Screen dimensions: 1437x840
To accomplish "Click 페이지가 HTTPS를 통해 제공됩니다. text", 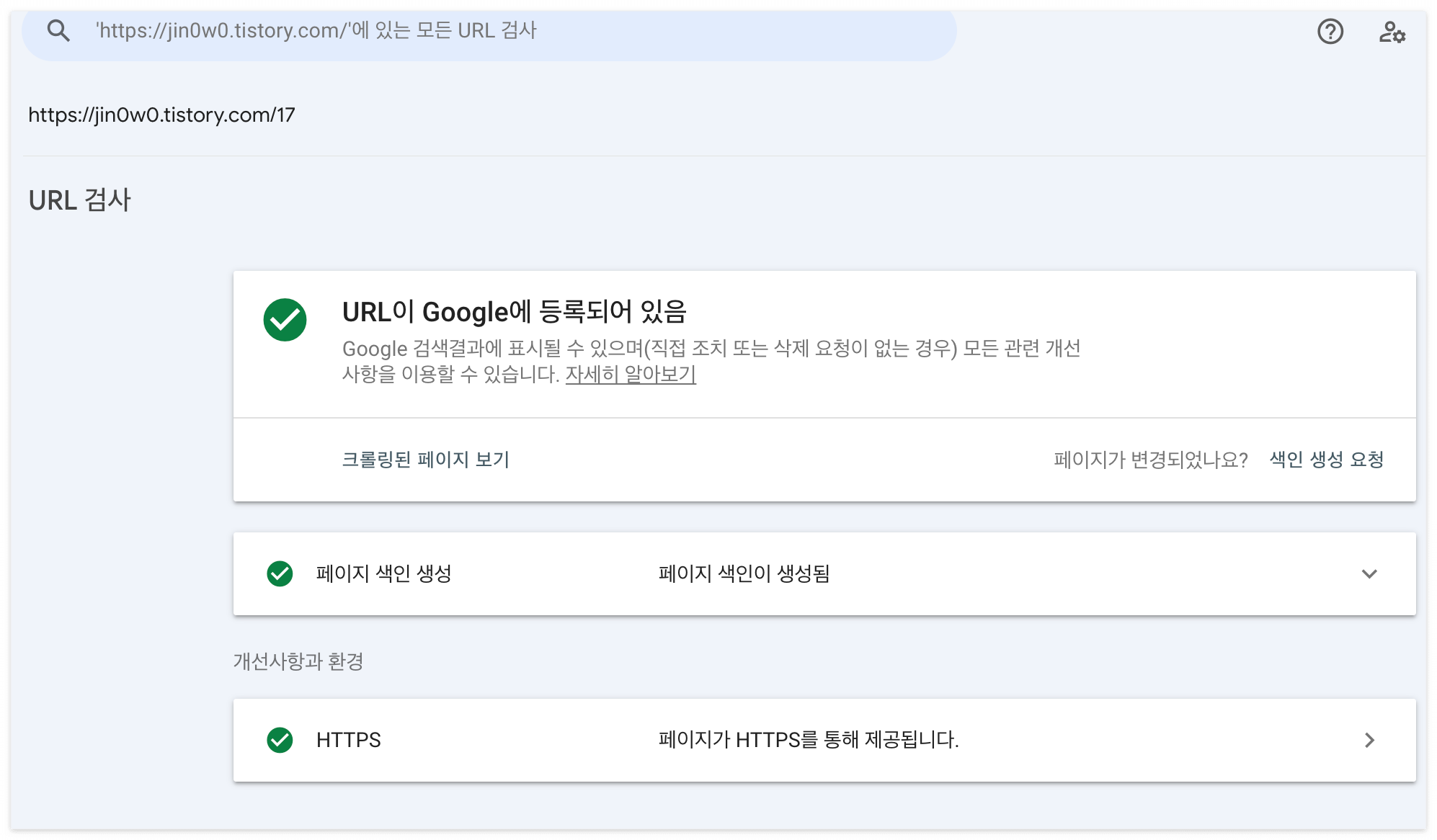I will 809,740.
